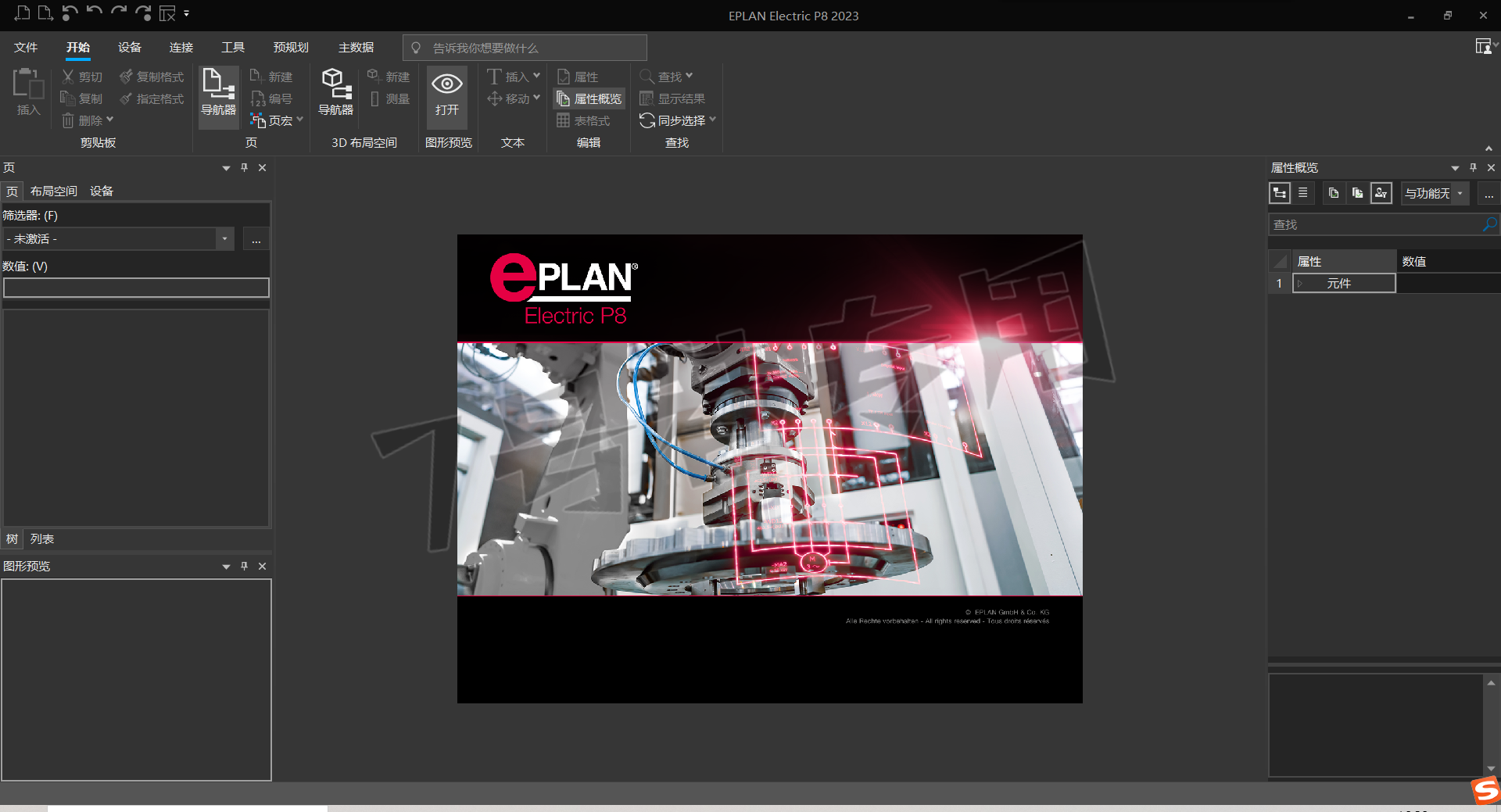Click the plain undo arrow in title bar
The width and height of the screenshot is (1501, 812).
pyautogui.click(x=94, y=12)
